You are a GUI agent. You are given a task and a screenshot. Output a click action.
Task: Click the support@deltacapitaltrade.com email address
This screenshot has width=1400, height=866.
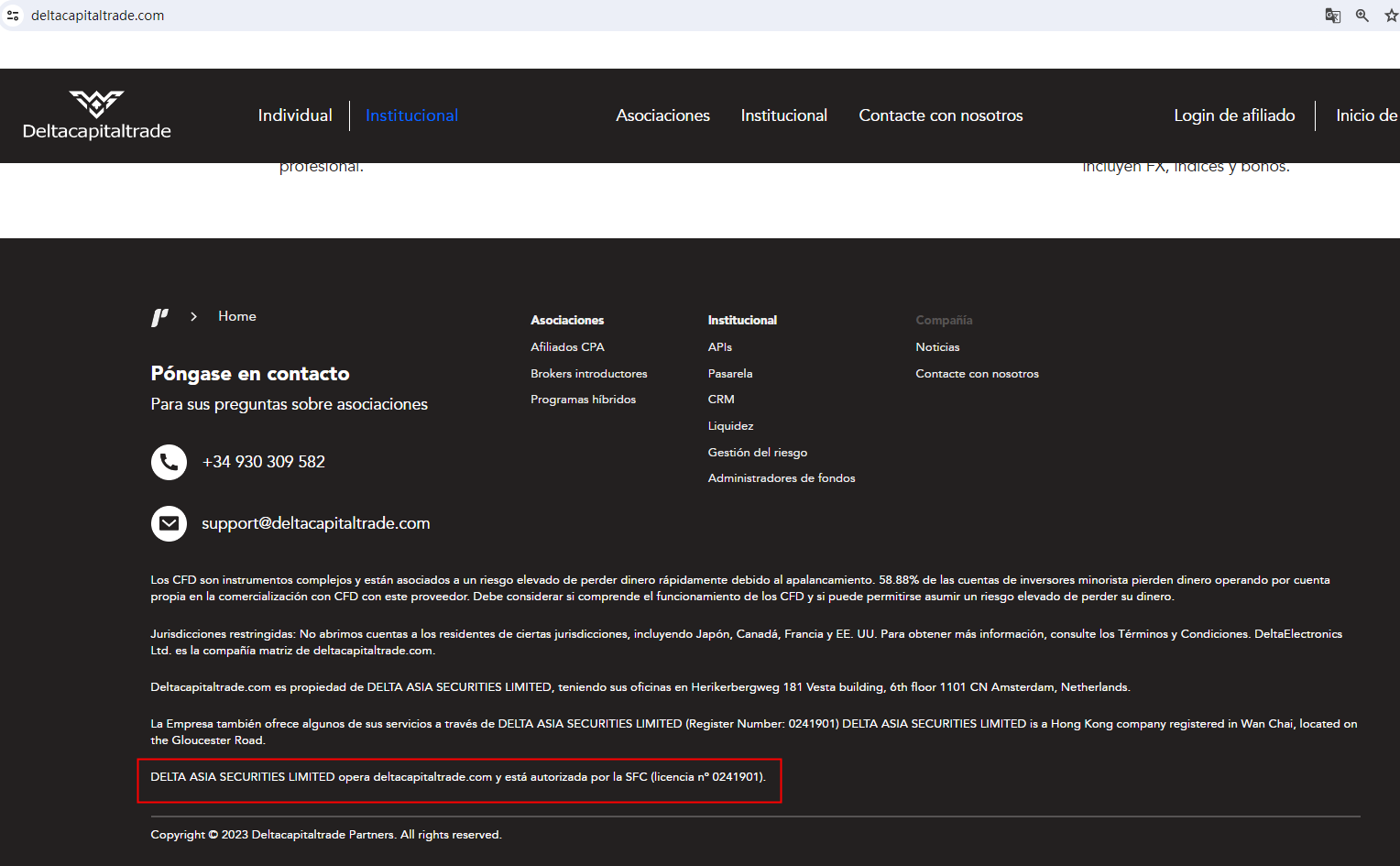point(315,523)
